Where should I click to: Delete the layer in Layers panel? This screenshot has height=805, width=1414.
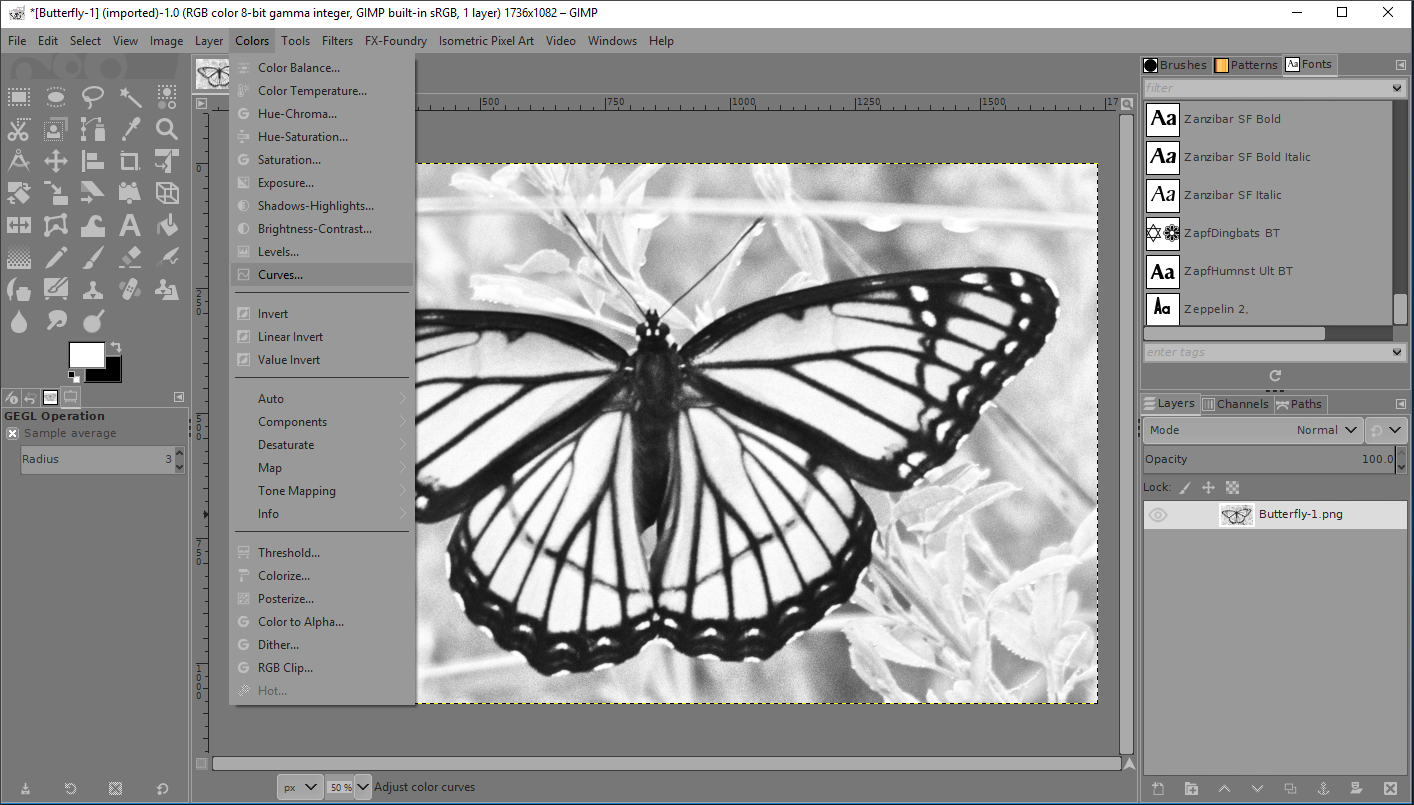click(1389, 789)
